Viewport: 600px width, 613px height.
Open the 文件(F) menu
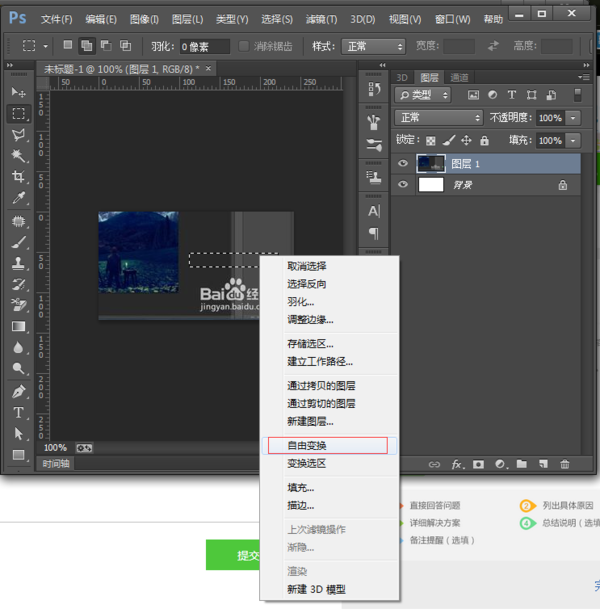pos(57,19)
